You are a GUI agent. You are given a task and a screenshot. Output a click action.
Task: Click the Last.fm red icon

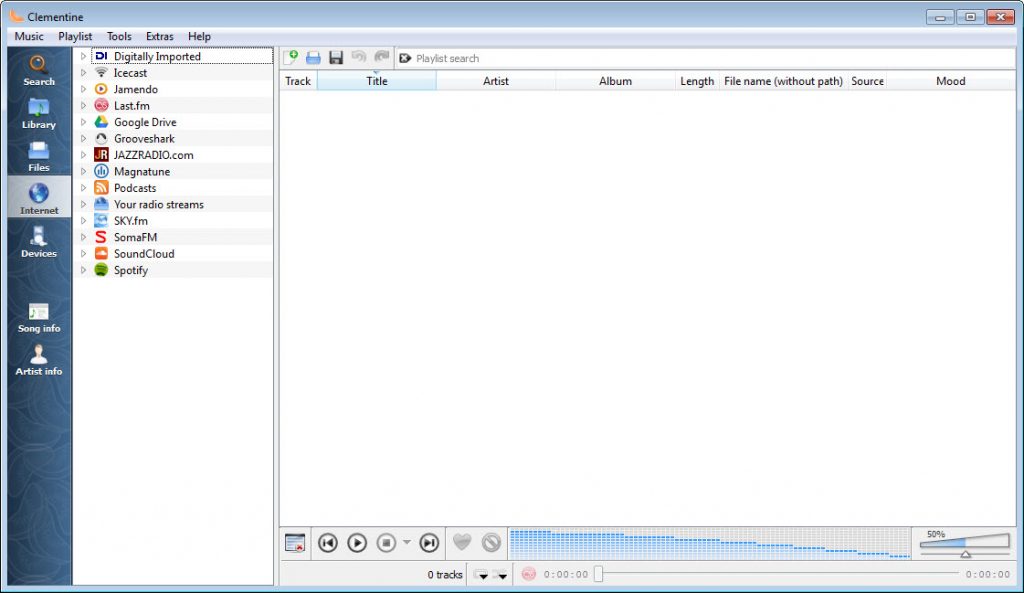[101, 105]
